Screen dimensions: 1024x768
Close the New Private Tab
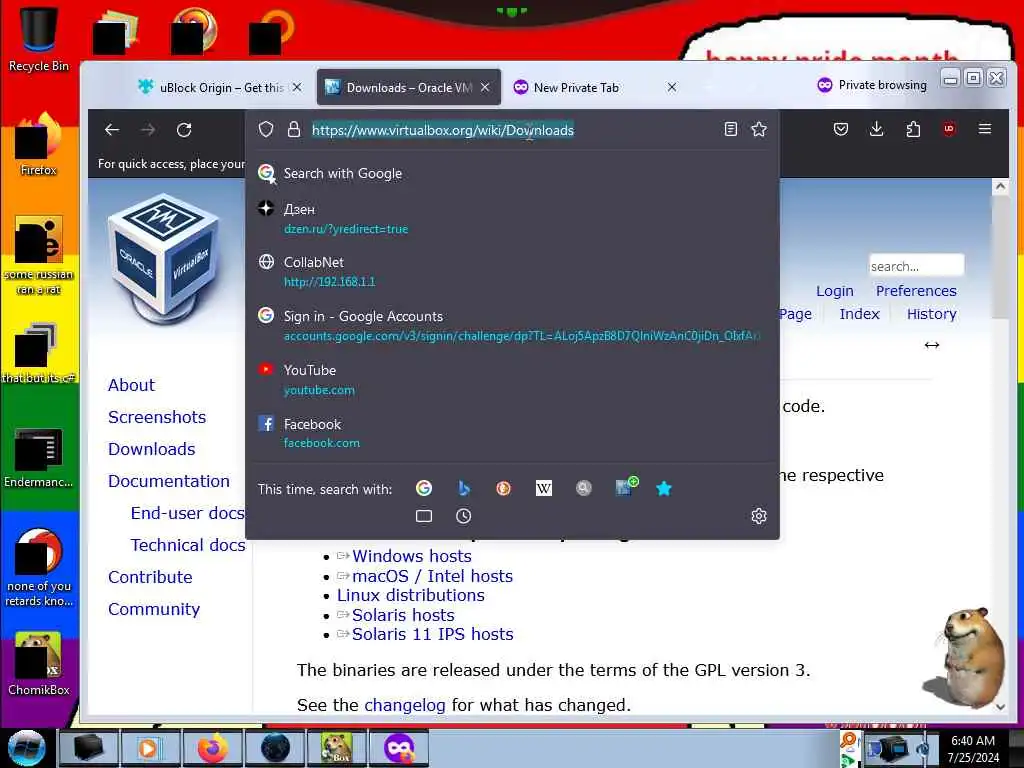[x=671, y=87]
